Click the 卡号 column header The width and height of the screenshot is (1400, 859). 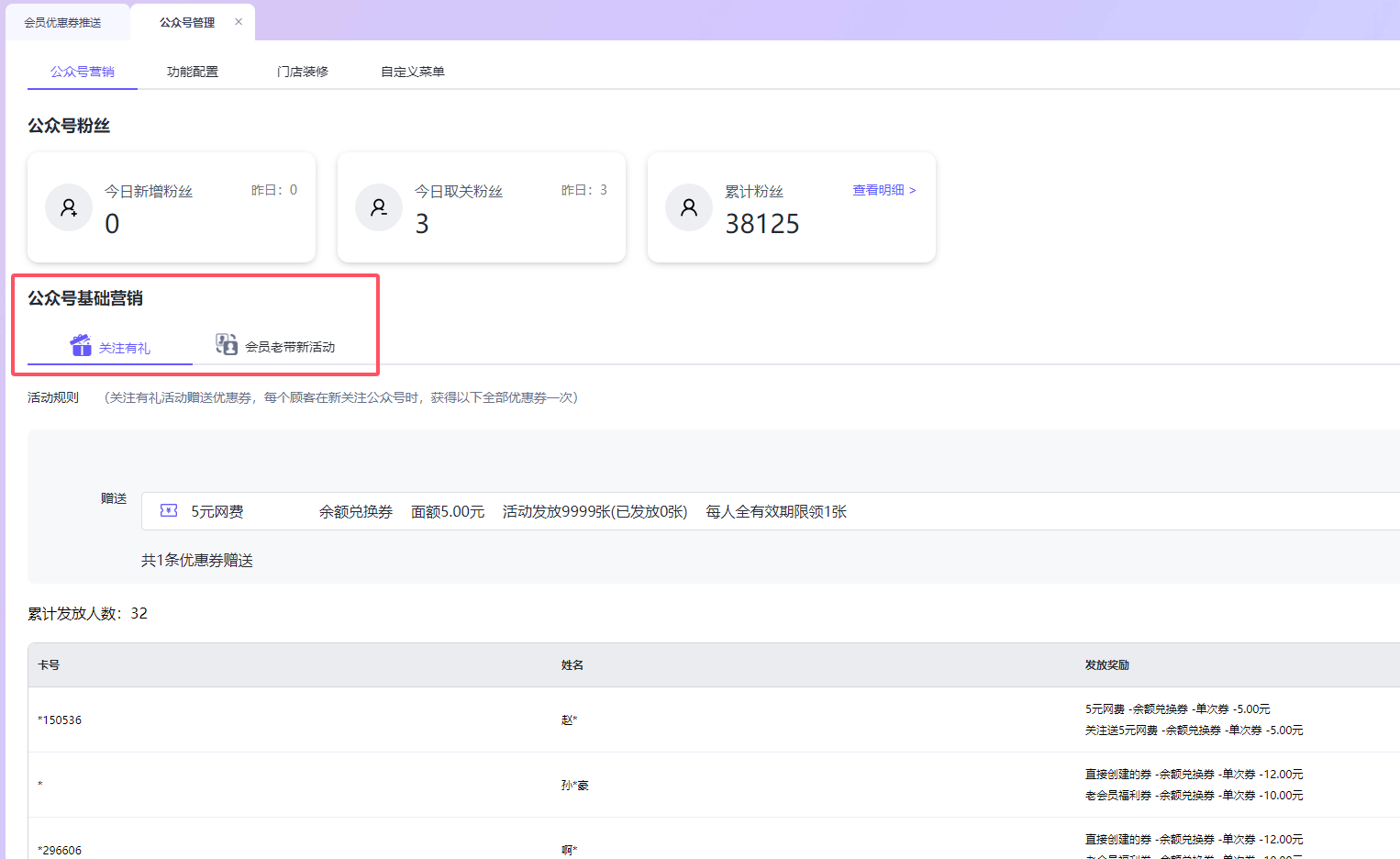coord(49,665)
